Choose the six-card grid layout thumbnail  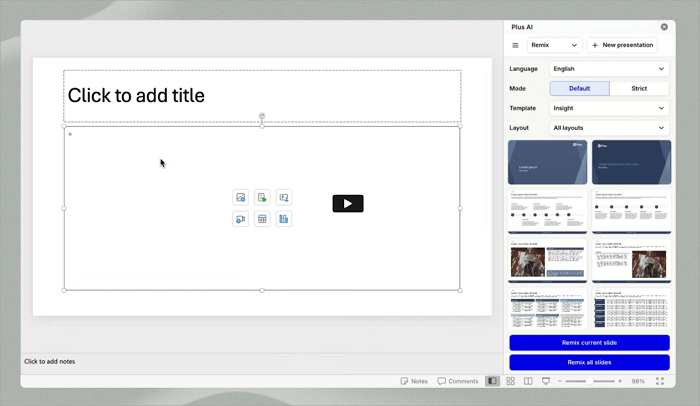pyautogui.click(x=547, y=309)
